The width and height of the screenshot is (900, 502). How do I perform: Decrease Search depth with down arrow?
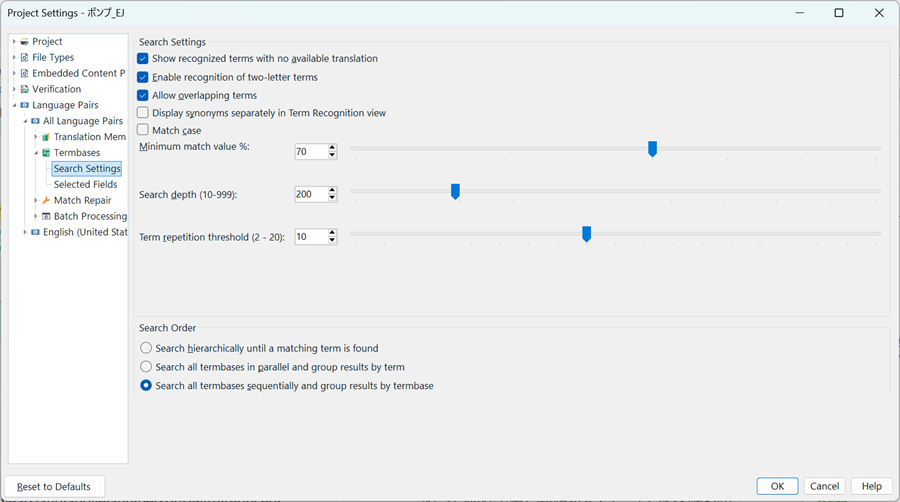pyautogui.click(x=332, y=198)
